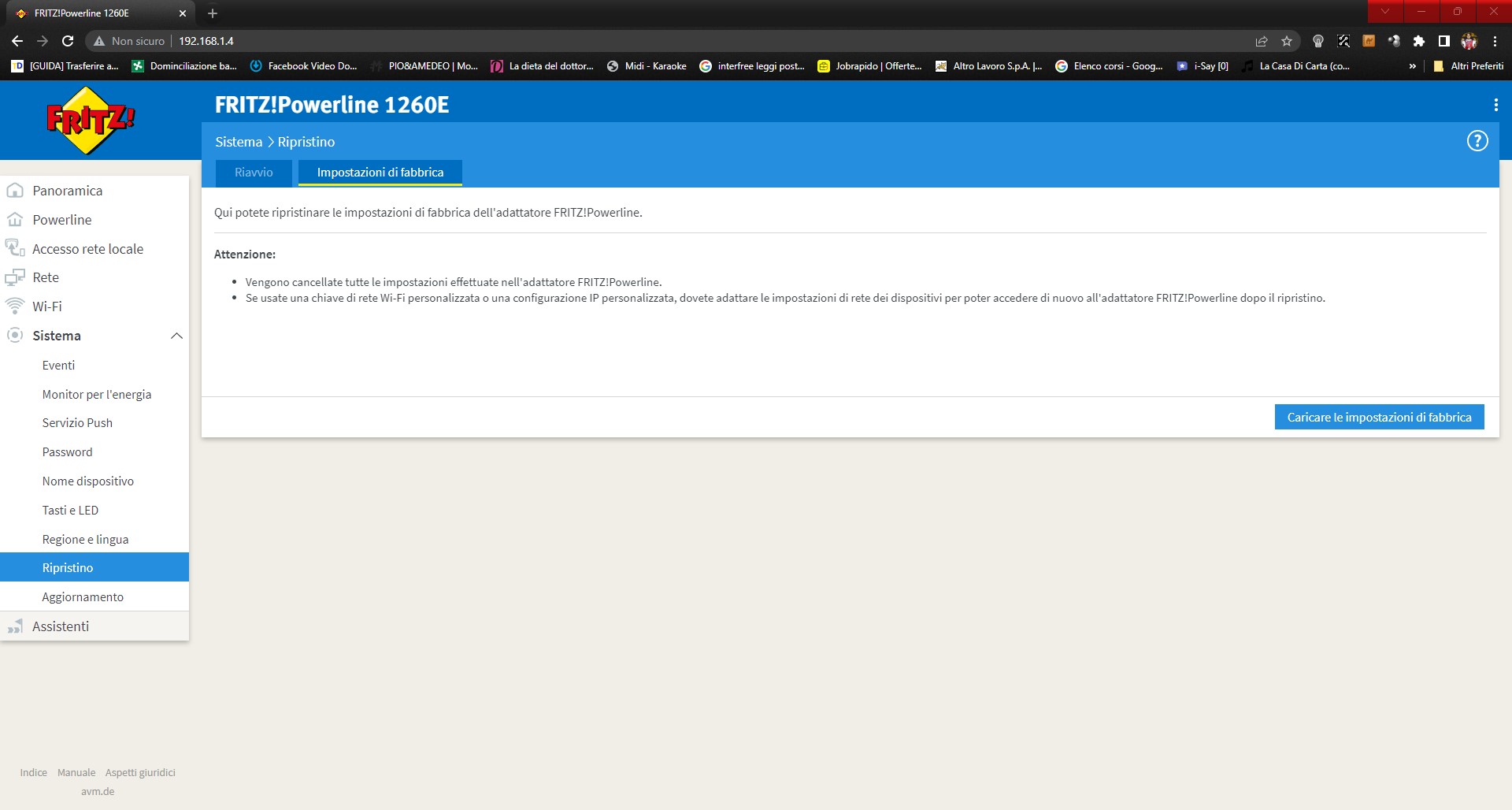
Task: Click the Sistema breadcrumb link
Action: (239, 142)
